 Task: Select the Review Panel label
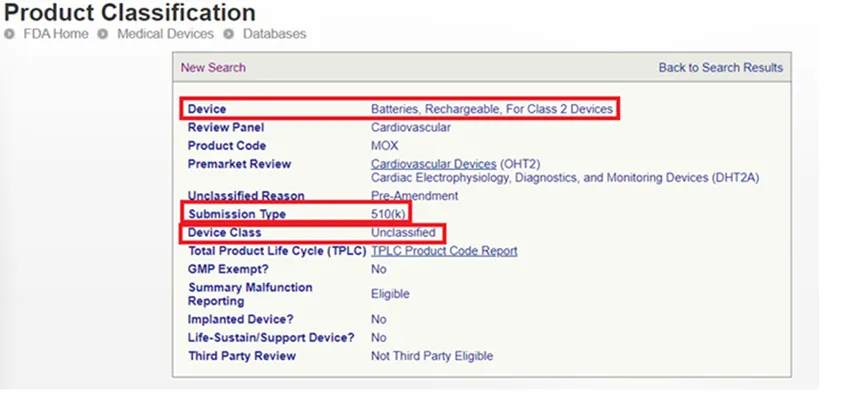coord(226,127)
